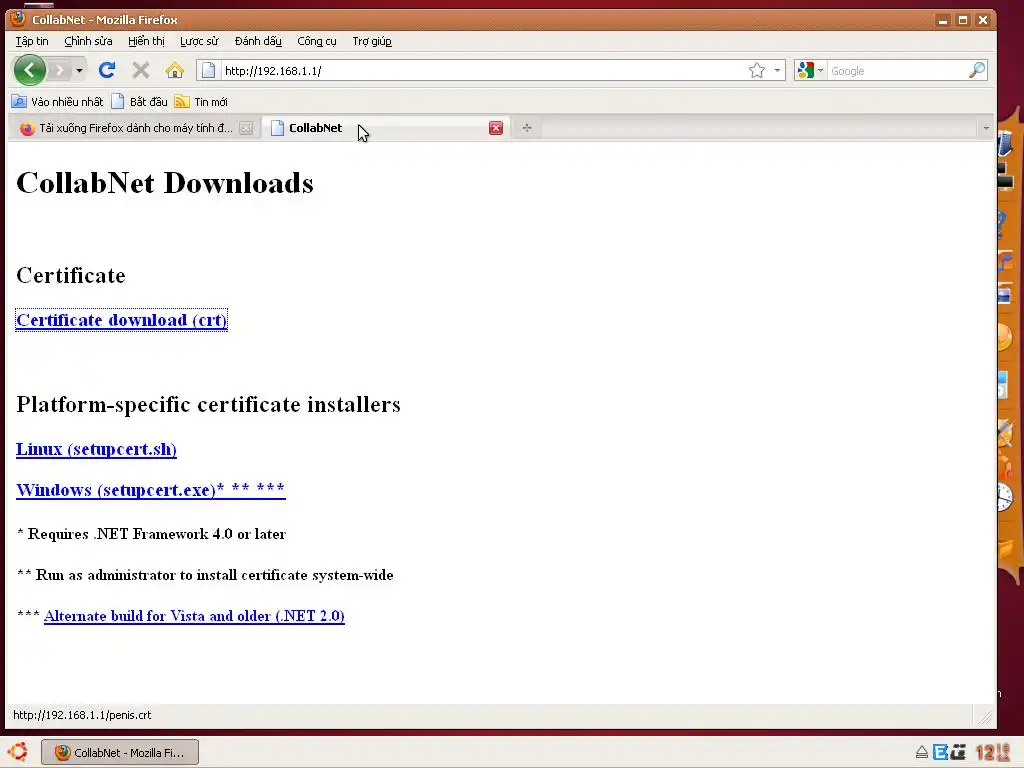Click the search magnifier icon
Viewport: 1024px width, 768px height.
click(977, 70)
